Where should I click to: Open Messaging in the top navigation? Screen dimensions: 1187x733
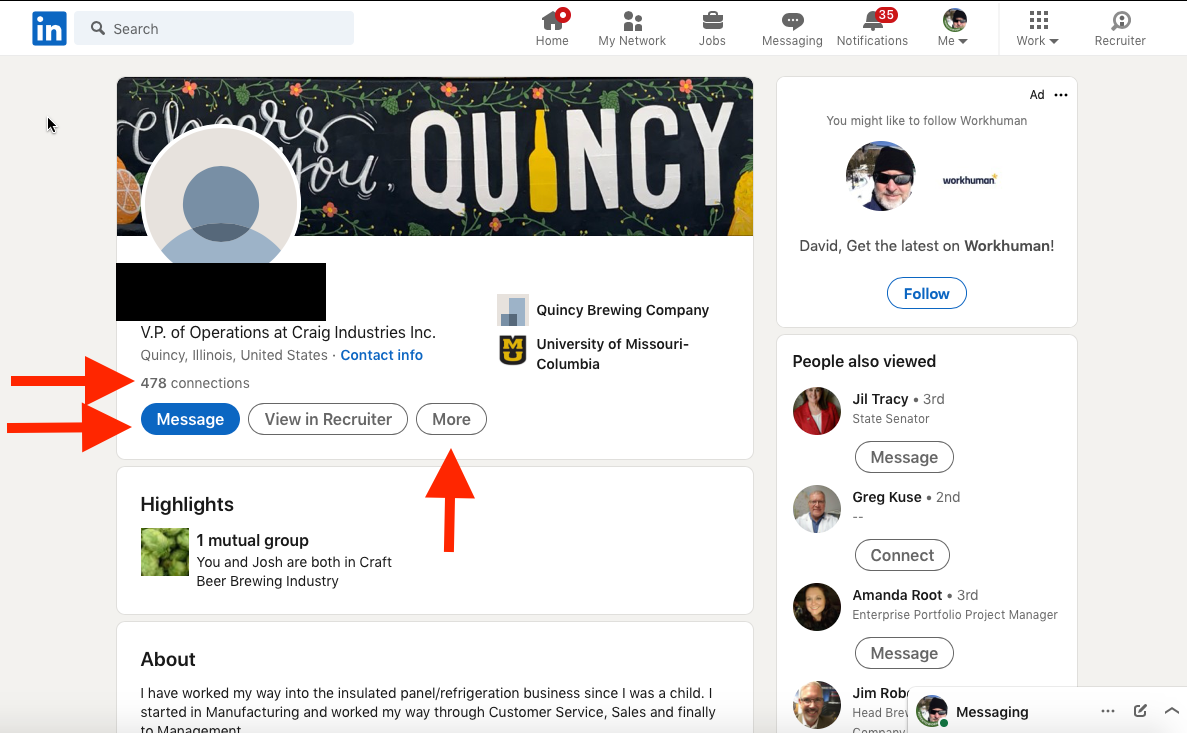click(x=792, y=29)
